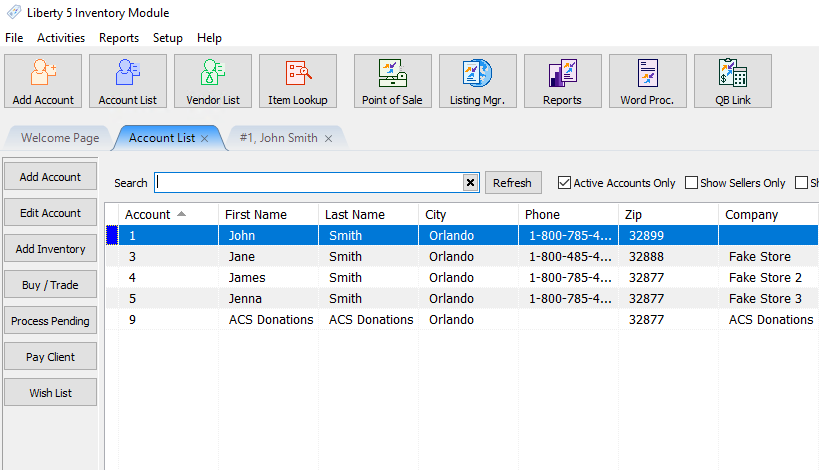
Task: Open the Setup menu
Action: pyautogui.click(x=168, y=38)
